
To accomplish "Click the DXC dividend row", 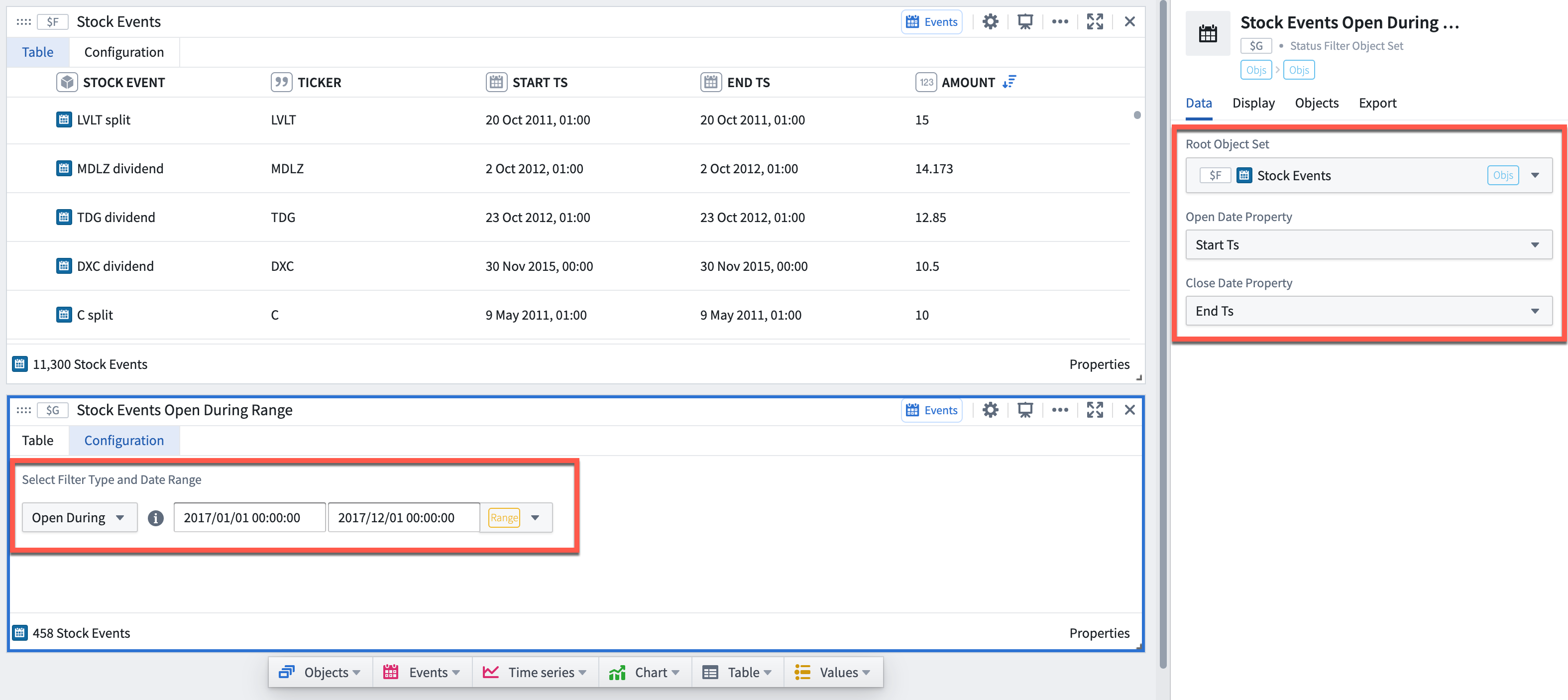I will [568, 266].
